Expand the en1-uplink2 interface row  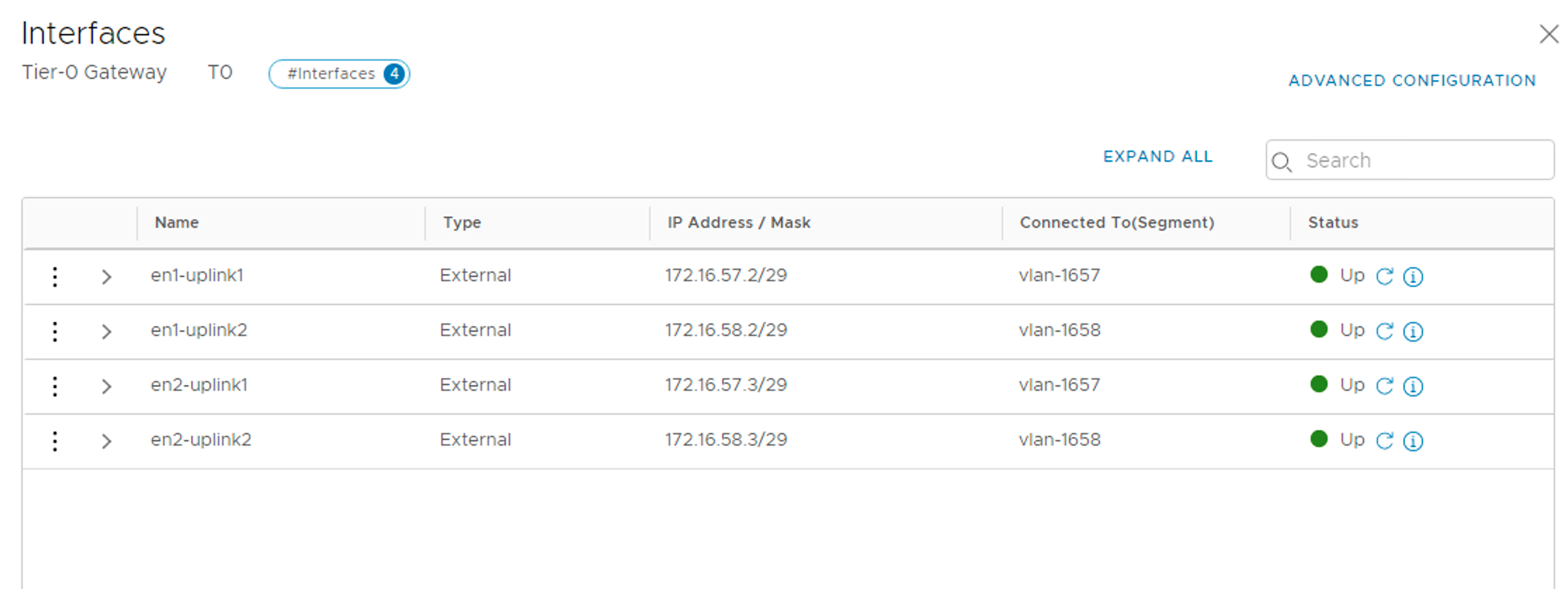tap(106, 331)
